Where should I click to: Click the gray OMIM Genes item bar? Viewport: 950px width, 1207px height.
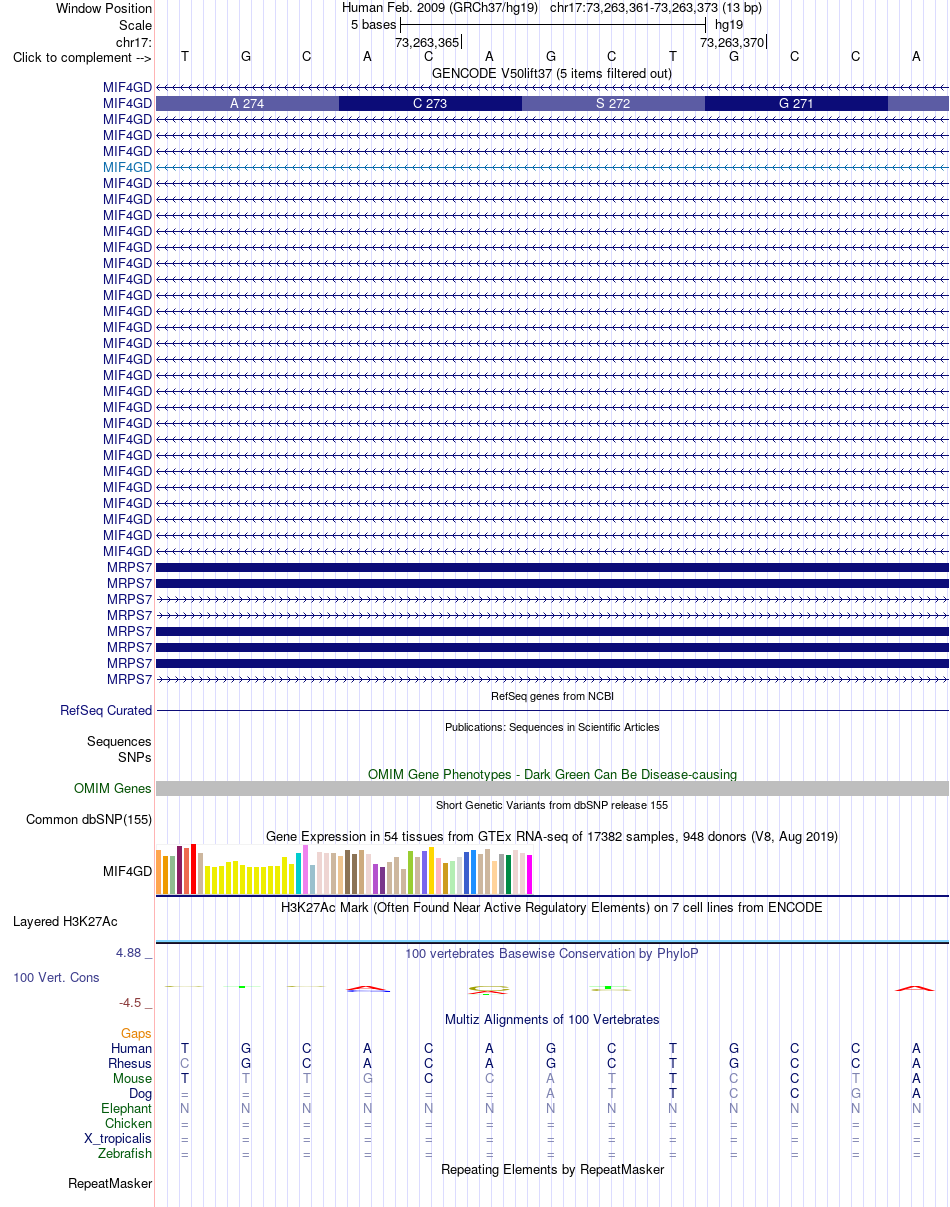552,788
